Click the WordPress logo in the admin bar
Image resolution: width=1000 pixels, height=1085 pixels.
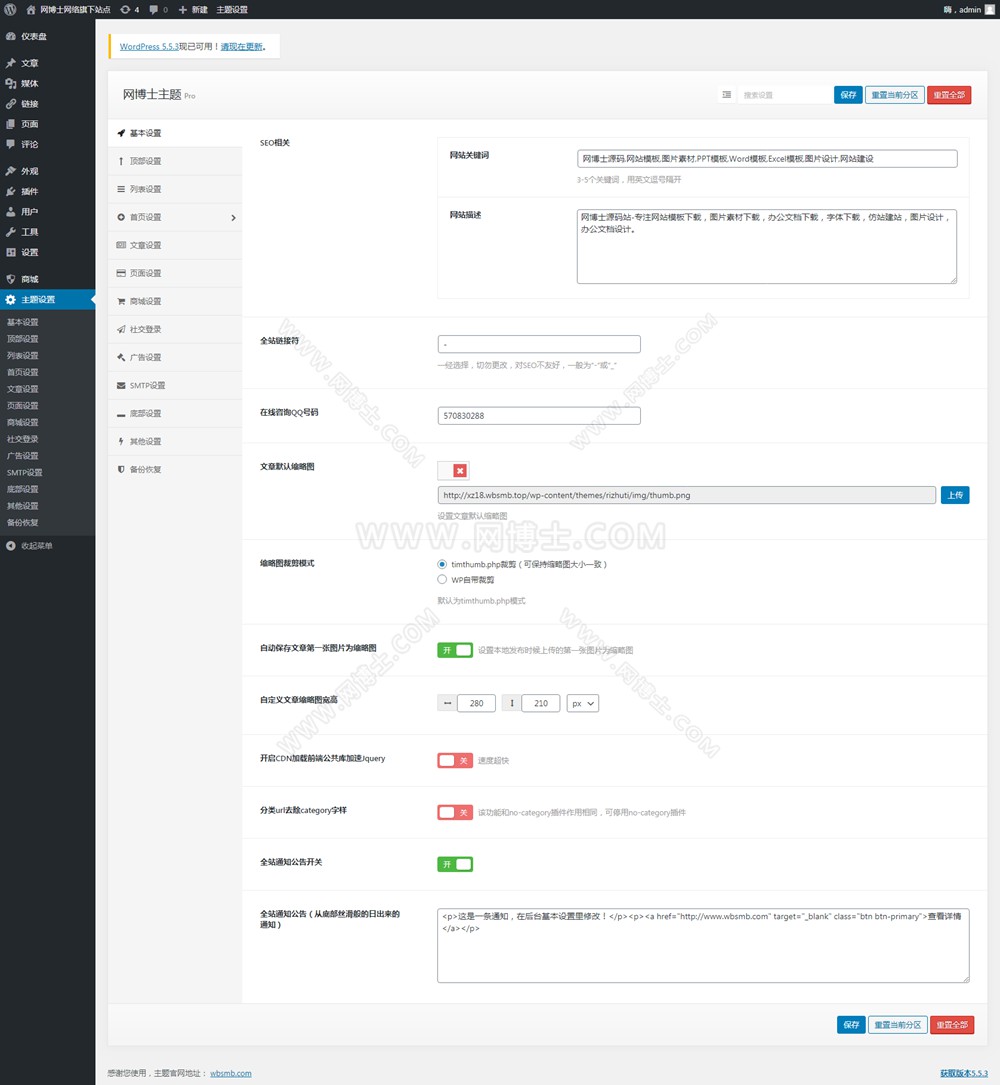click(x=10, y=10)
